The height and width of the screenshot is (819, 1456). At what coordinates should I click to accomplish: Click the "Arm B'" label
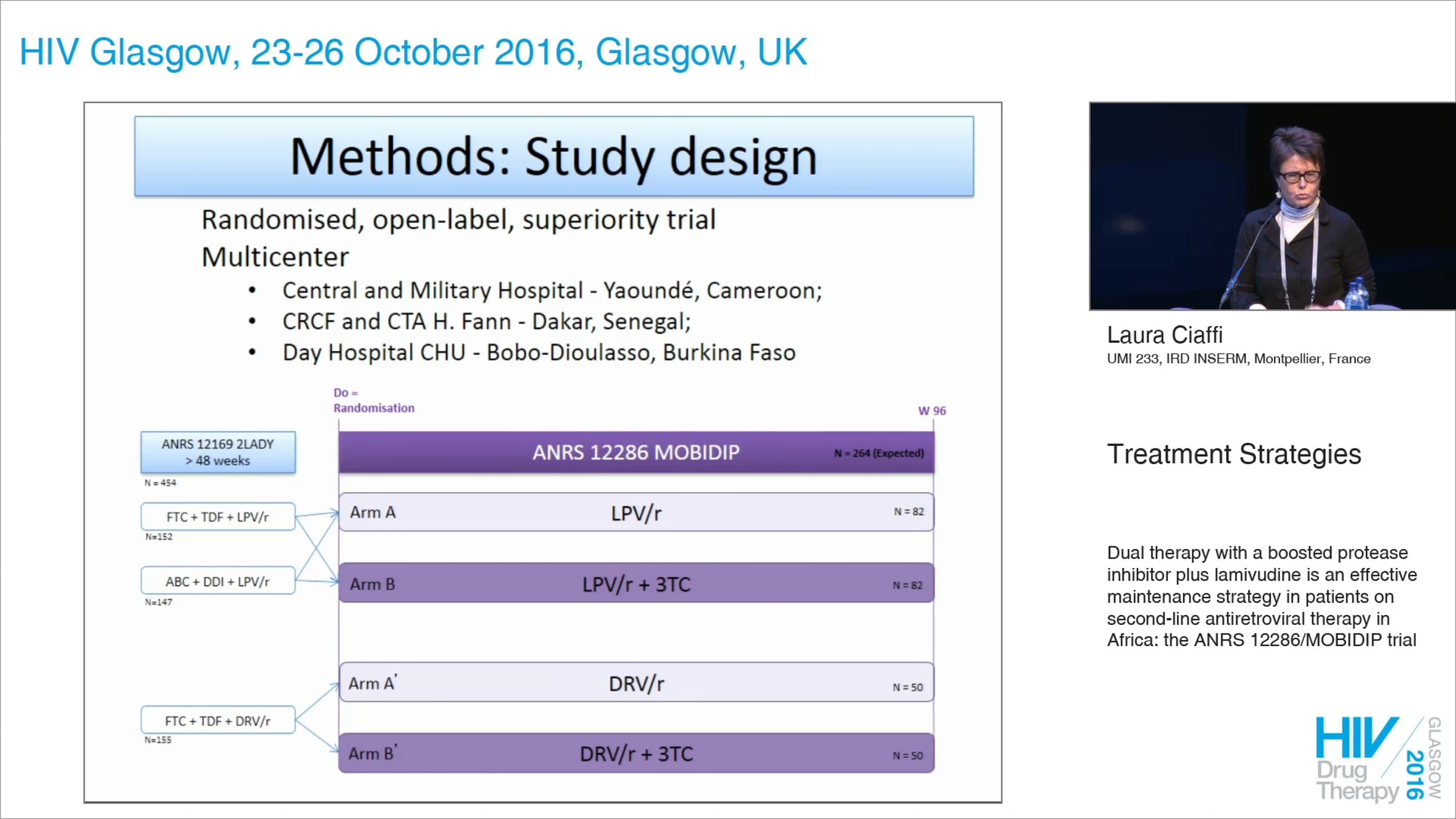pyautogui.click(x=373, y=753)
